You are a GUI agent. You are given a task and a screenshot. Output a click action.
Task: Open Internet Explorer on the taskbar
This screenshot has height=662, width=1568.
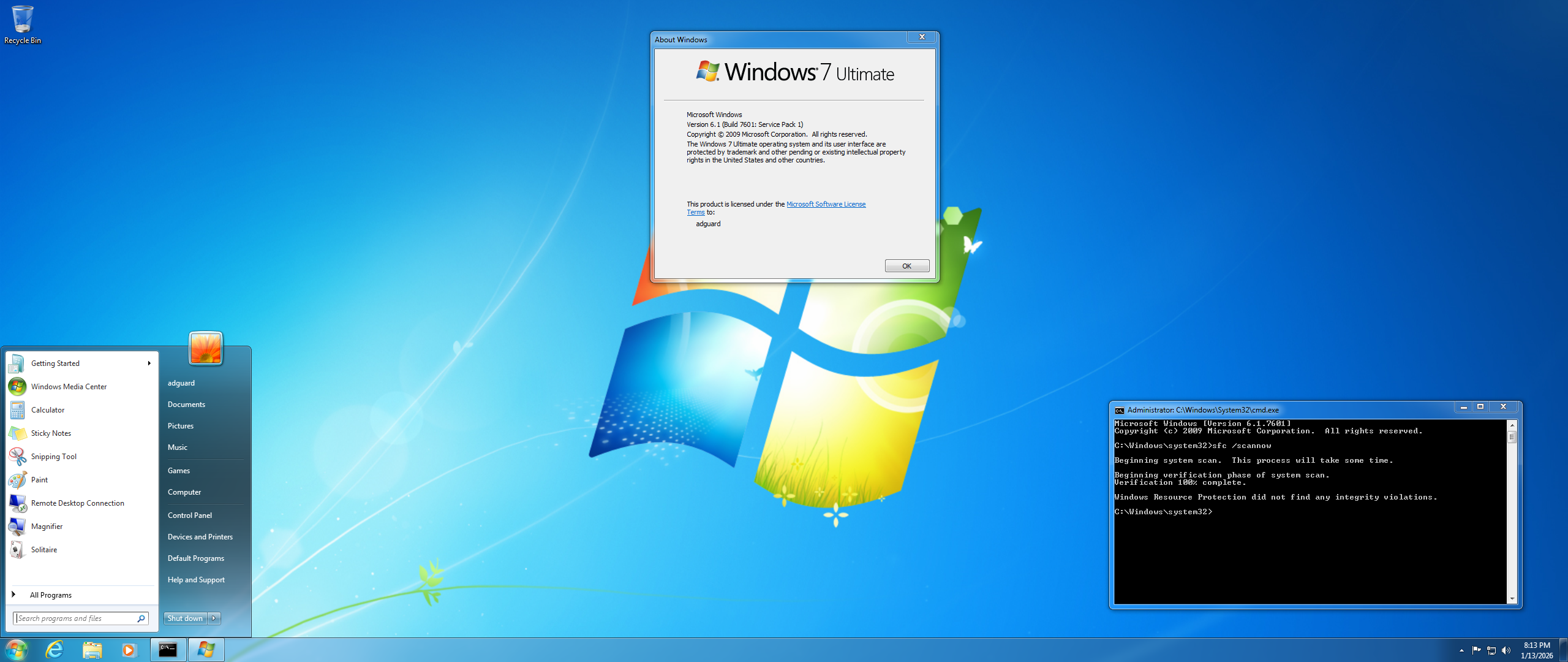point(55,650)
